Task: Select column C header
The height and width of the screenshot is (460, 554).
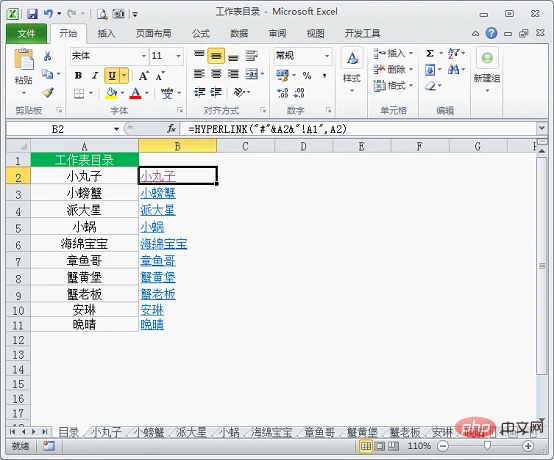Action: click(246, 146)
